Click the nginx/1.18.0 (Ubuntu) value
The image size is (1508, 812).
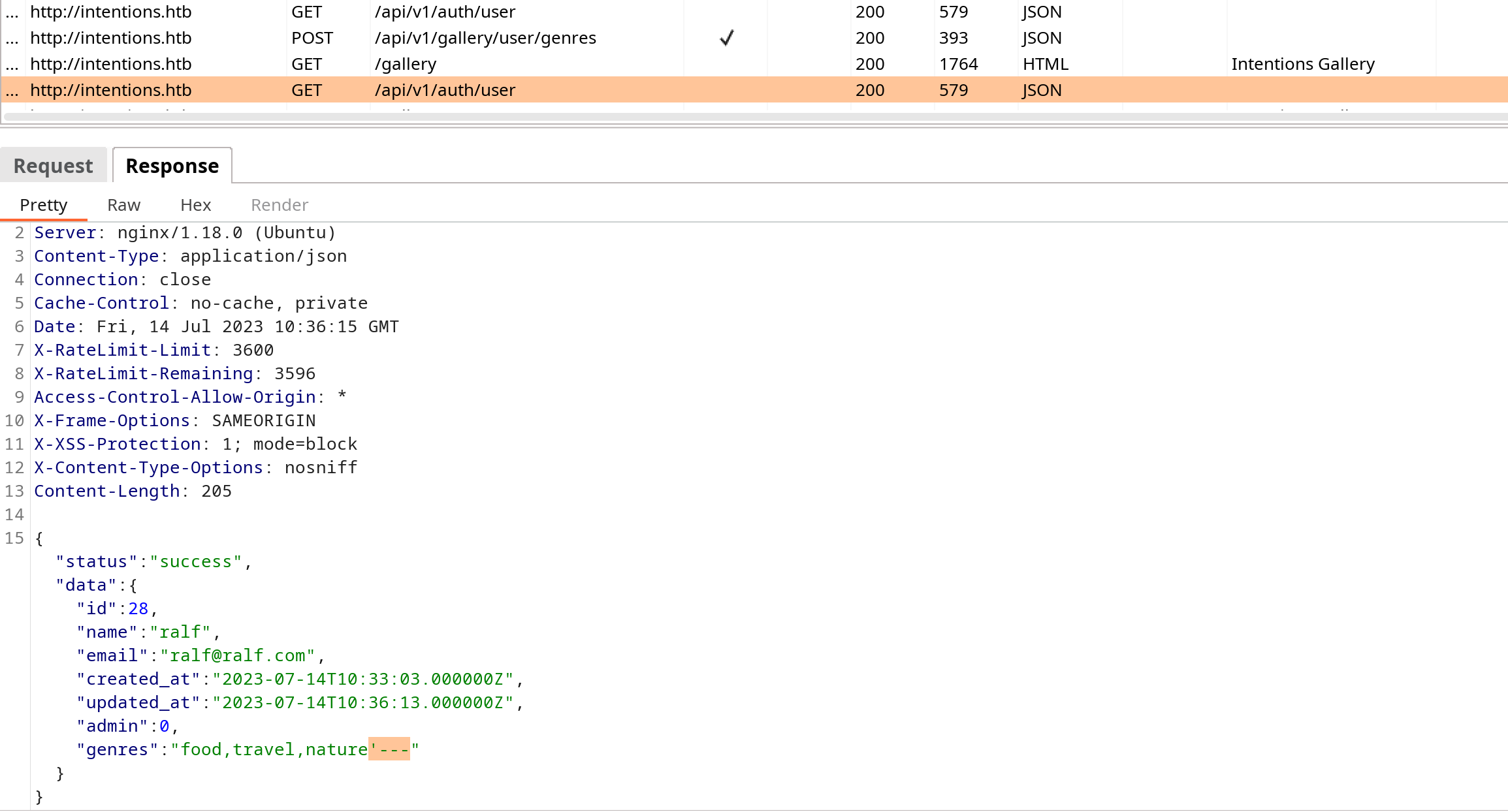[x=227, y=233]
